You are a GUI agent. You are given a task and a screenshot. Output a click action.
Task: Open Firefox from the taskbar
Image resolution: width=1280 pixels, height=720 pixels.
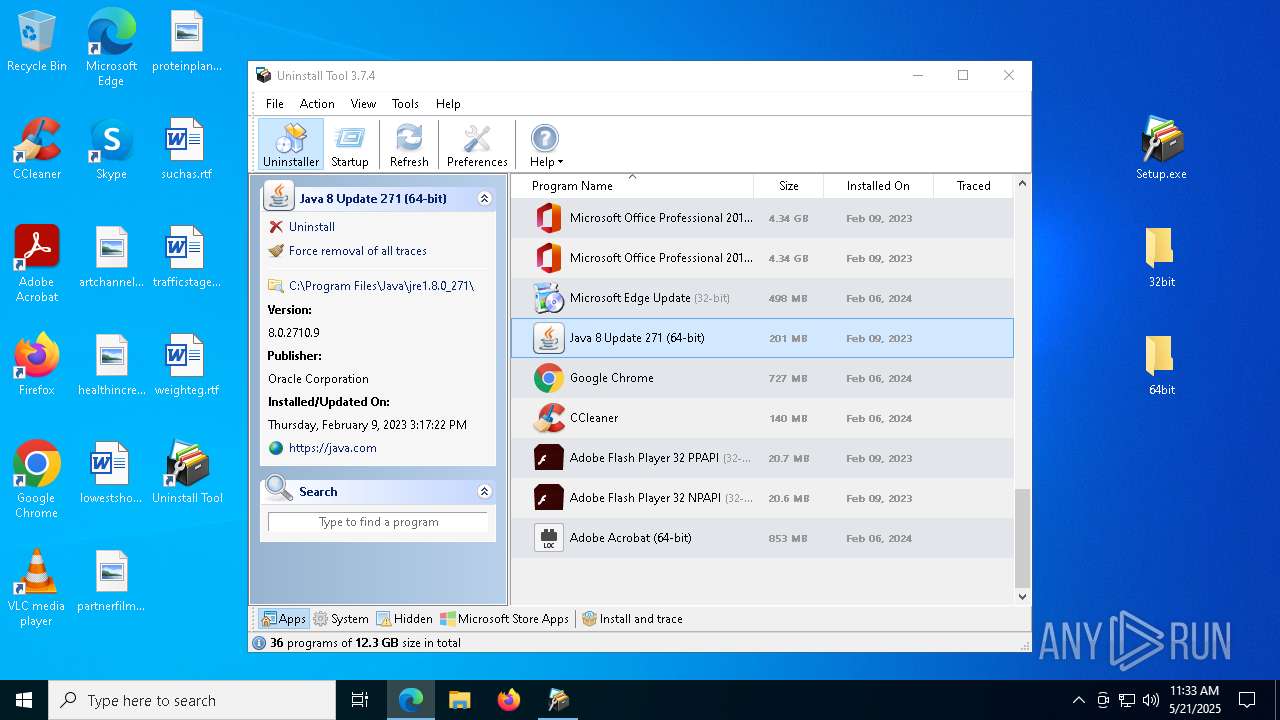(509, 700)
